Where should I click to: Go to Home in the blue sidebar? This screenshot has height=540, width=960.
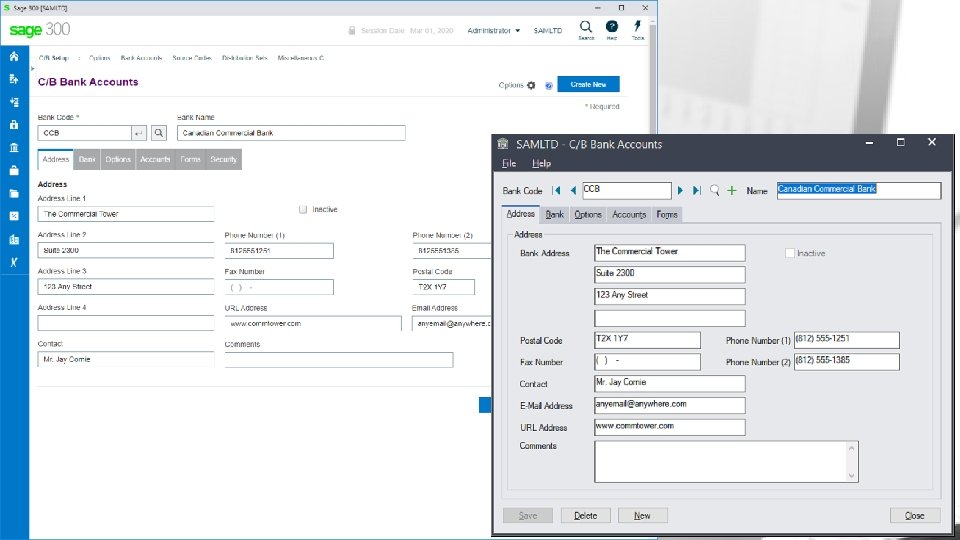click(x=14, y=56)
